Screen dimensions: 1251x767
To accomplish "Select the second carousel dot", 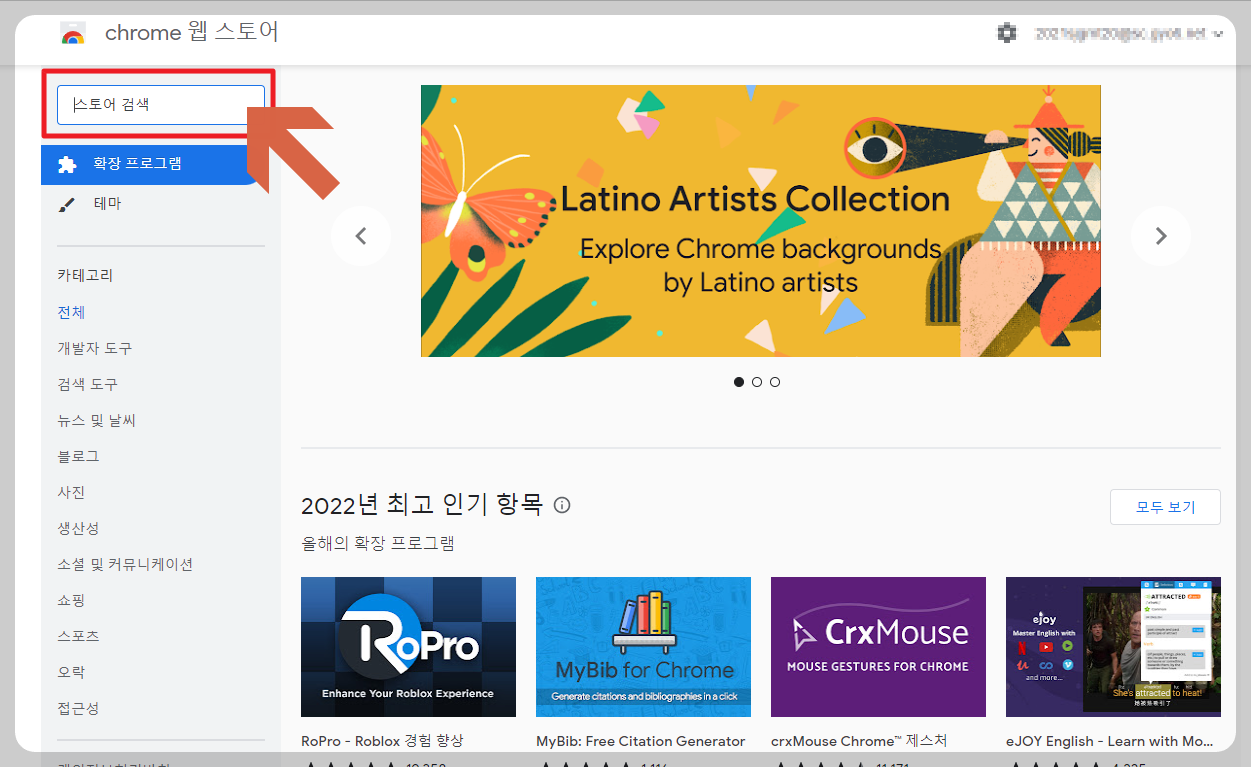I will coord(757,382).
